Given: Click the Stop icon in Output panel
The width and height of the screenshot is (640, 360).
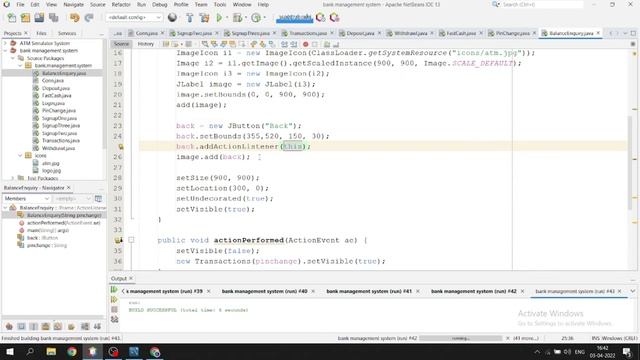Looking at the screenshot, I should click(x=114, y=309).
